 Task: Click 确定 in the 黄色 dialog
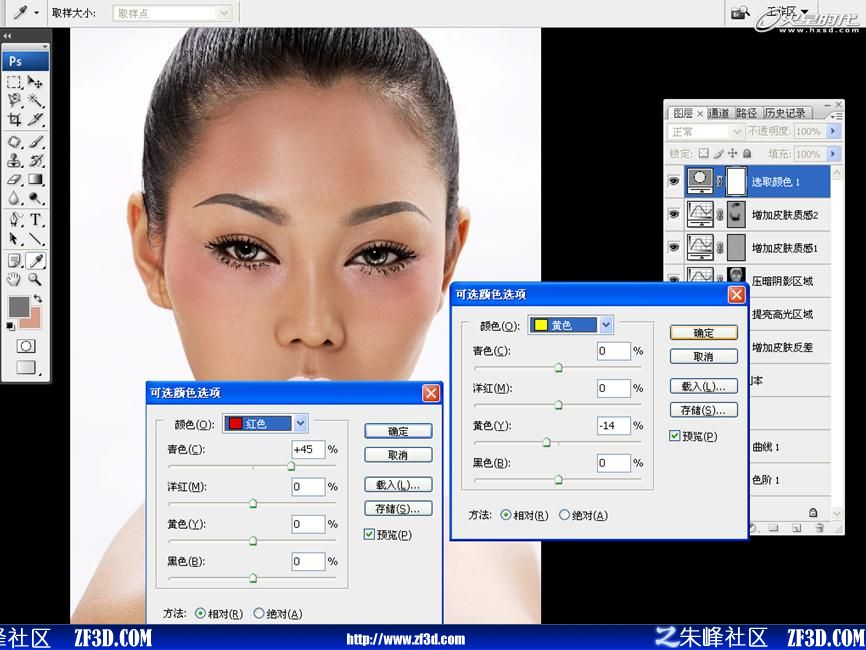point(704,332)
